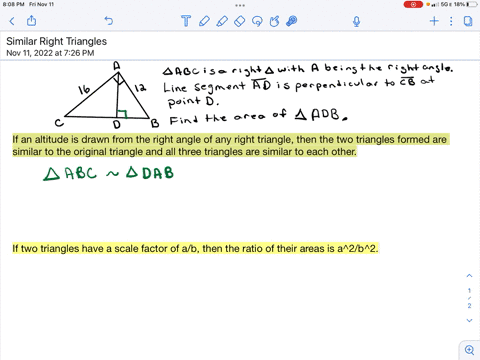The height and width of the screenshot is (360, 480).
Task: Tap the scale factor areas sentence
Action: [195, 248]
